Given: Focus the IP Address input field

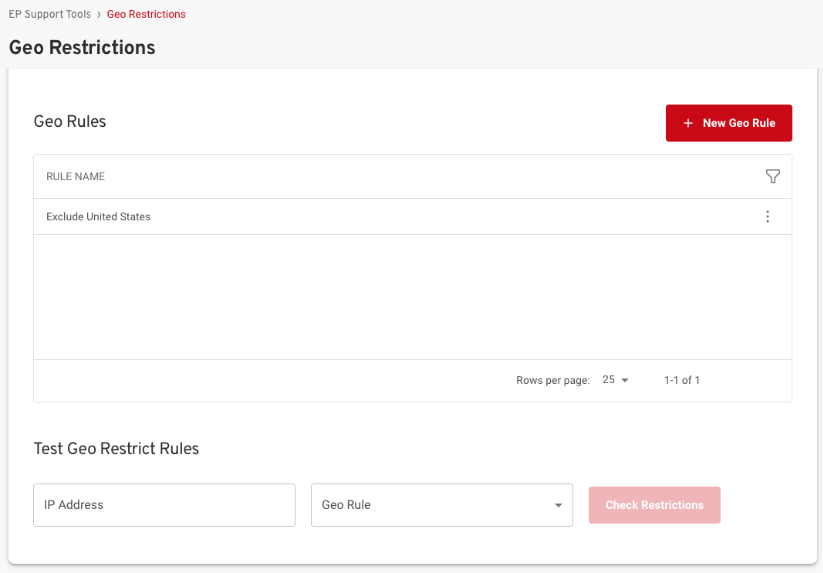Looking at the screenshot, I should click(164, 505).
